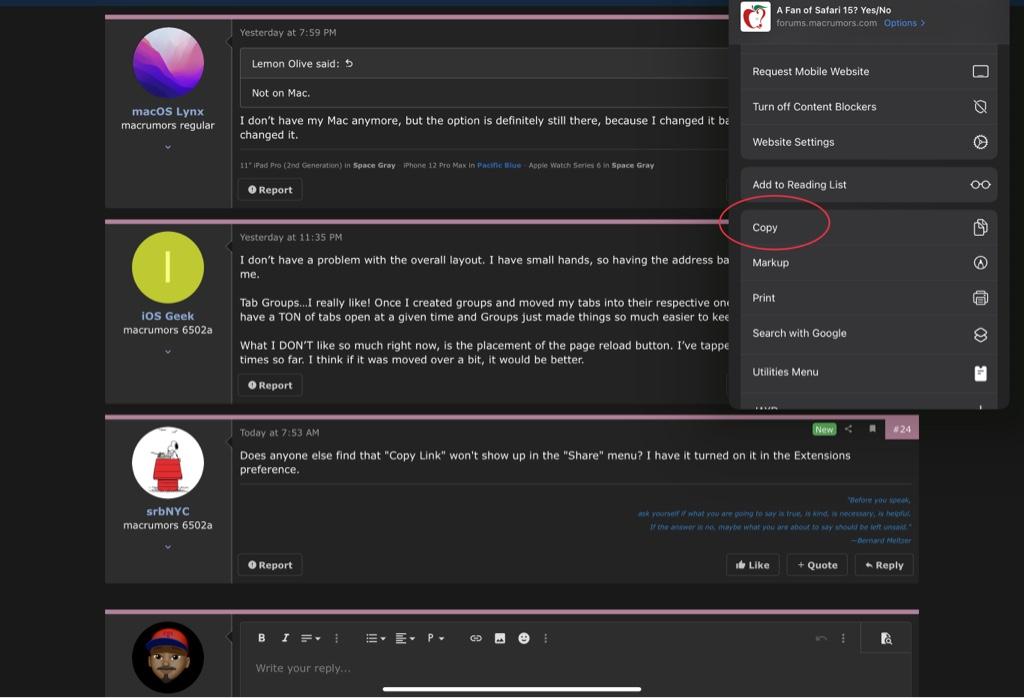Click macrumors regular under macOS Lynx
Viewport: 1024px width, 698px height.
pyautogui.click(x=168, y=125)
